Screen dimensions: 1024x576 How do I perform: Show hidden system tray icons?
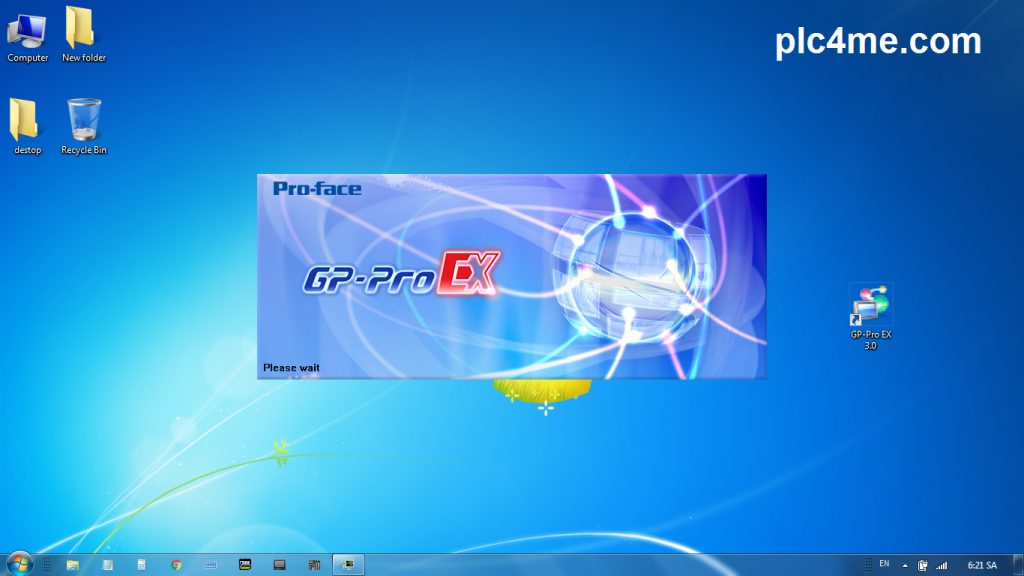coord(905,565)
